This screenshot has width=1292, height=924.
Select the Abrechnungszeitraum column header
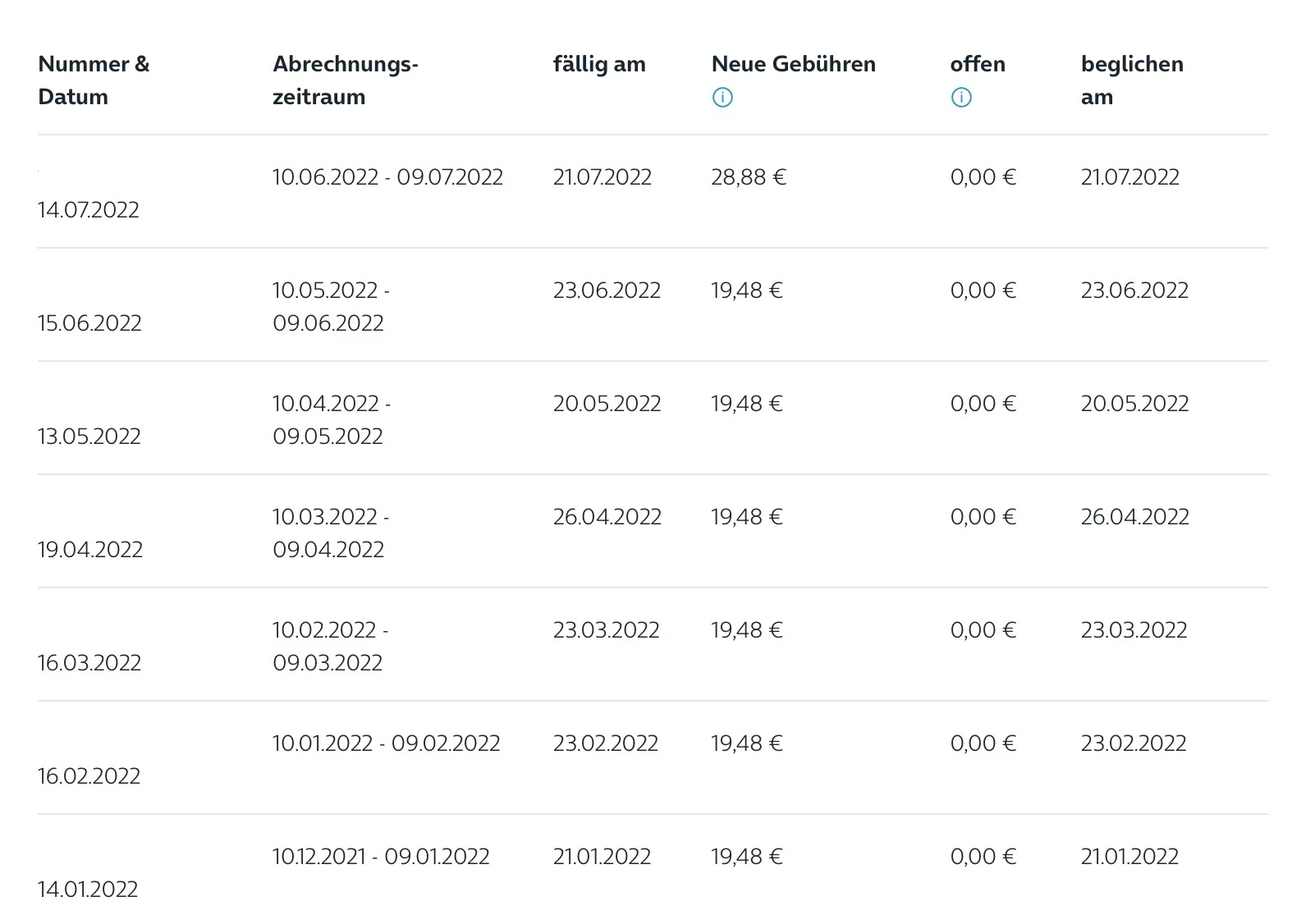pyautogui.click(x=346, y=80)
